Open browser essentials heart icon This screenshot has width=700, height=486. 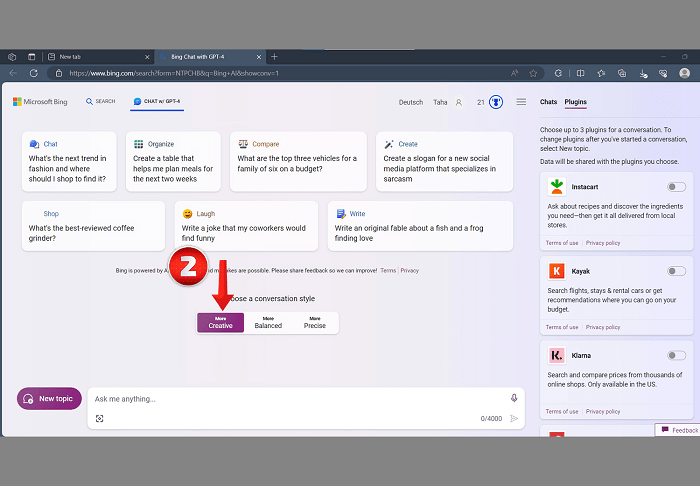coord(663,73)
